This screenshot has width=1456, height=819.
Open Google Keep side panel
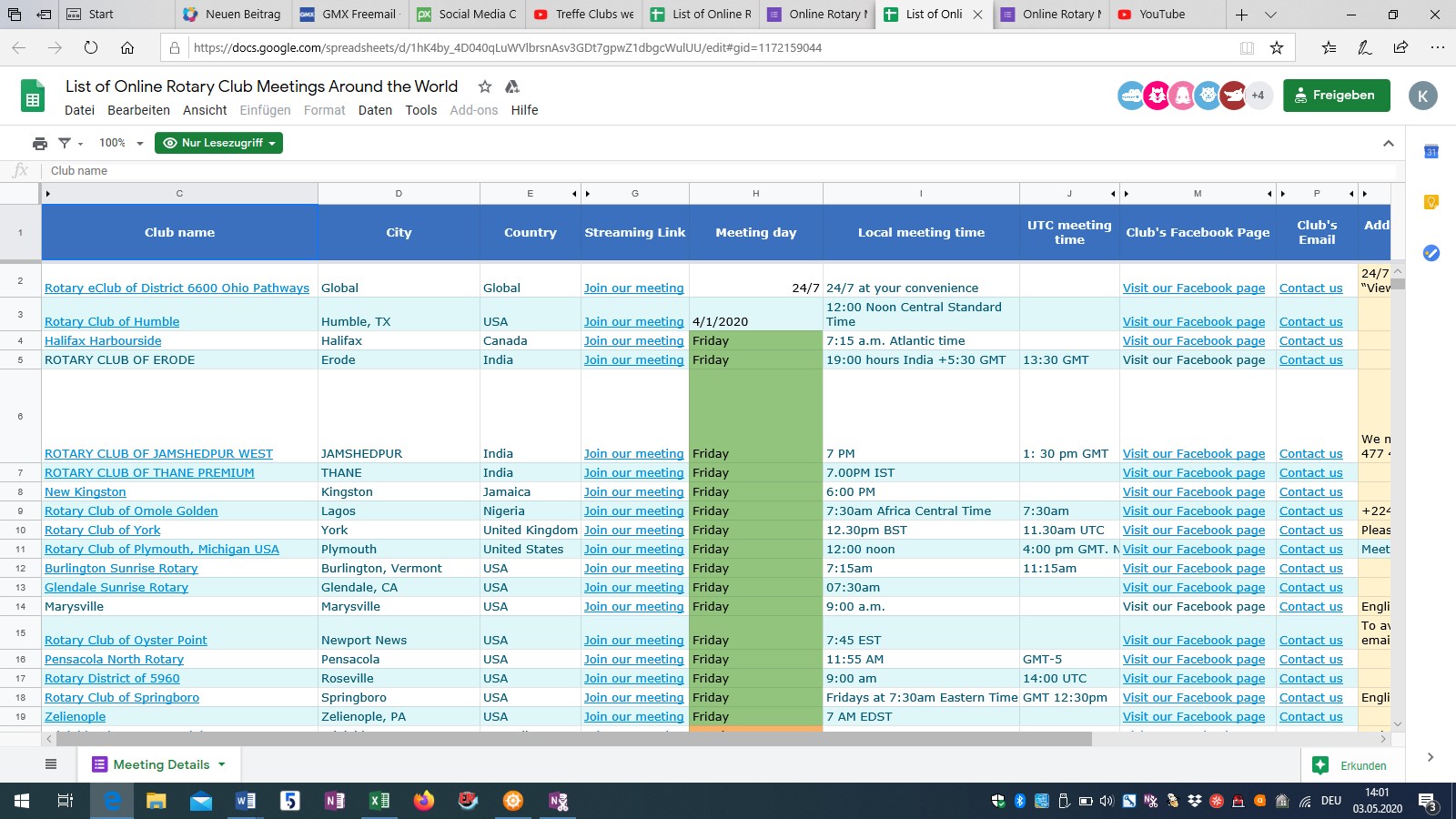(1431, 202)
